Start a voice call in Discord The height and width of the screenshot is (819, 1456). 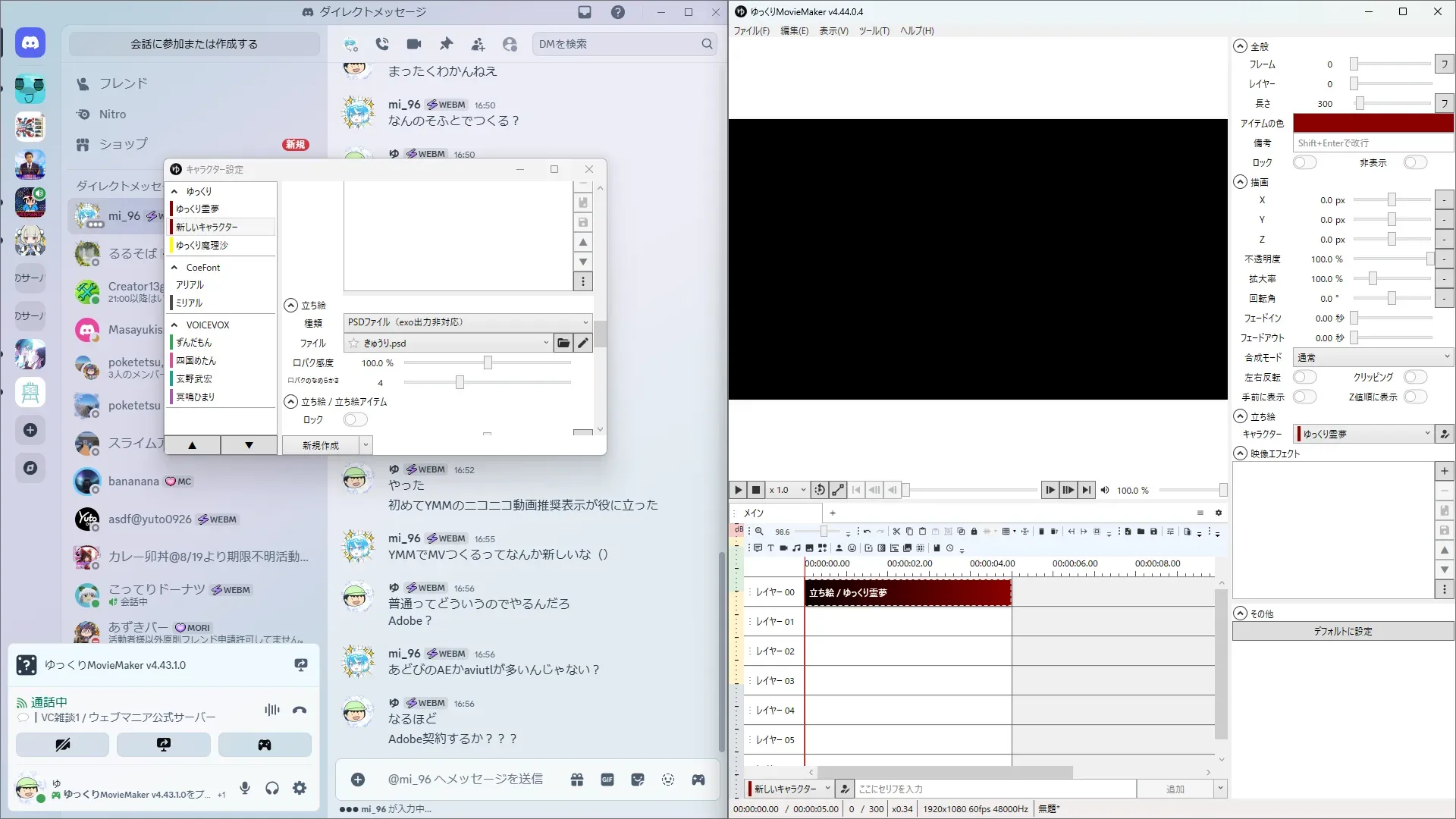(x=382, y=44)
